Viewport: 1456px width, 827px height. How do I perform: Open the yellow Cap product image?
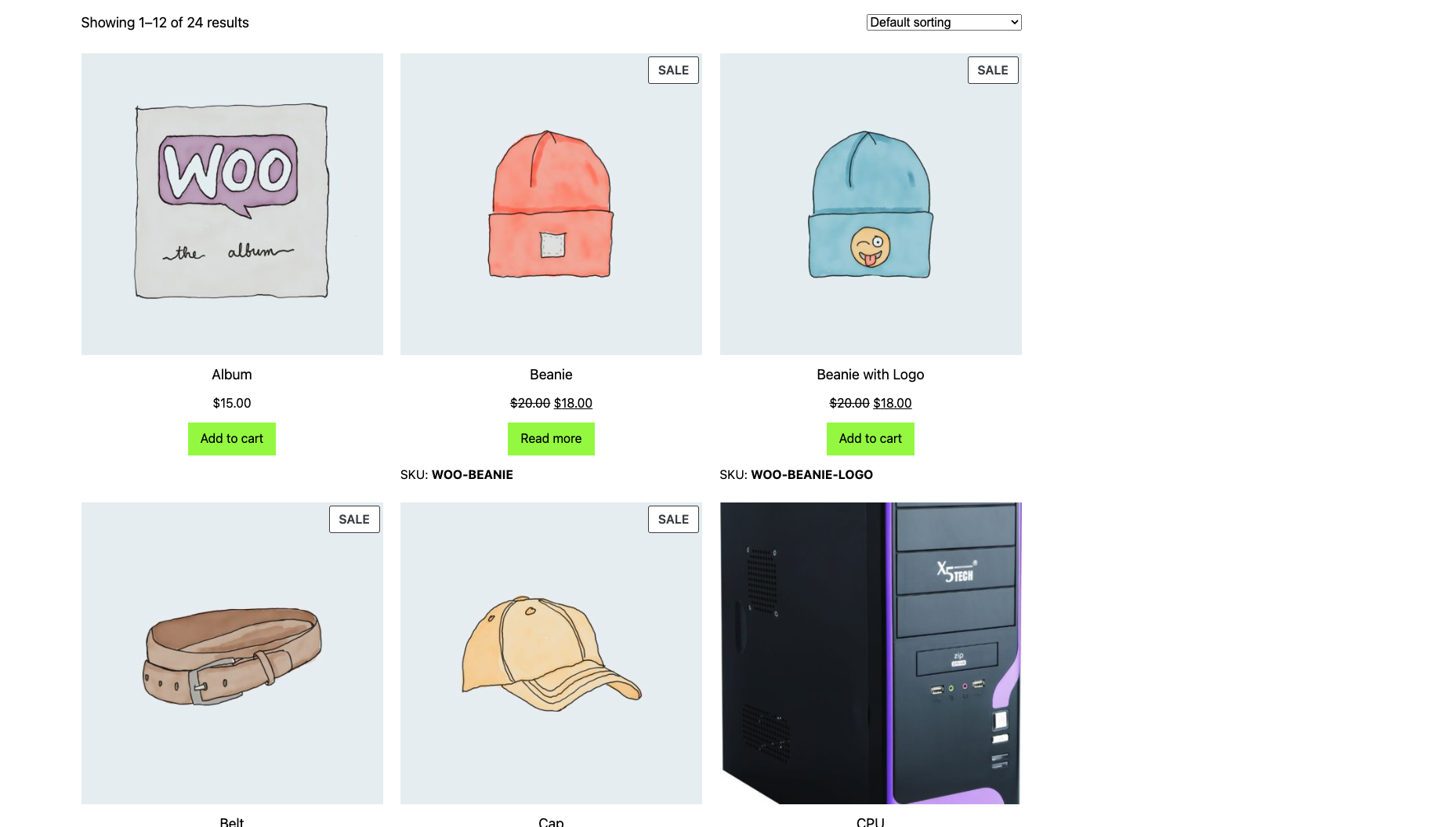(551, 653)
